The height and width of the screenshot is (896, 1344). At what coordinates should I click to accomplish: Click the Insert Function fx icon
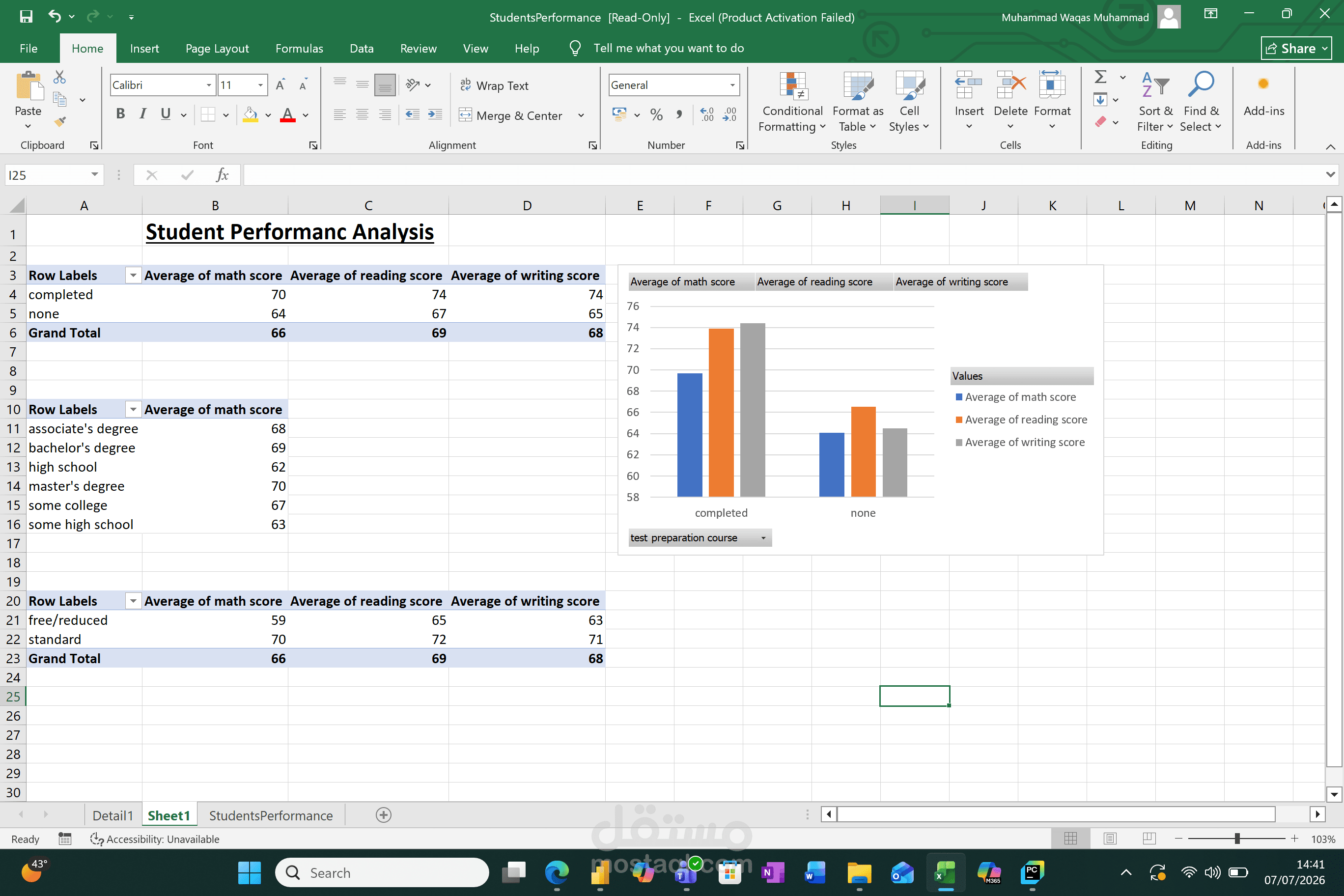(x=223, y=175)
